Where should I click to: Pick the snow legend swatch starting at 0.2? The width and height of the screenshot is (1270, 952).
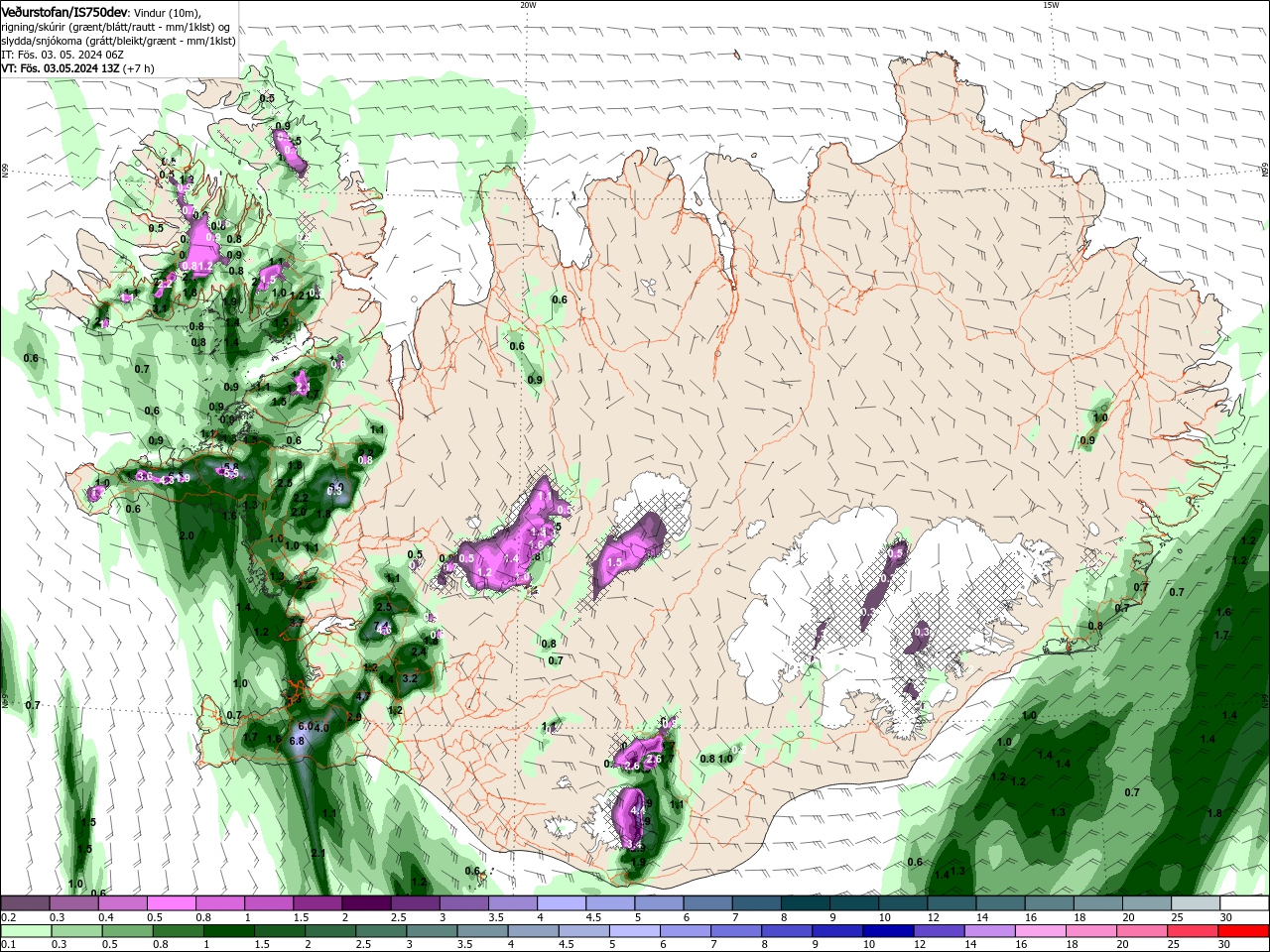click(25, 903)
